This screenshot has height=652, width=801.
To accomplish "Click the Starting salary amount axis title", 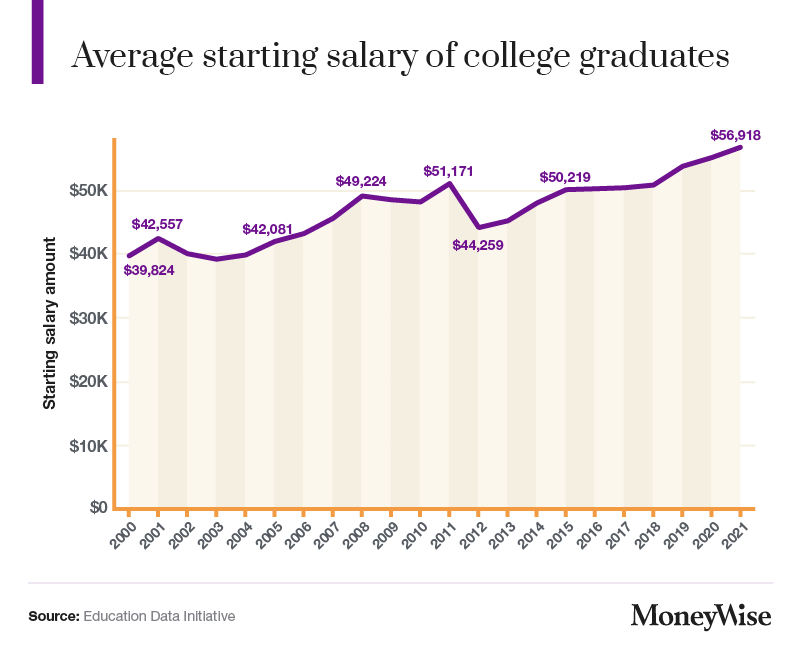I will point(50,323).
